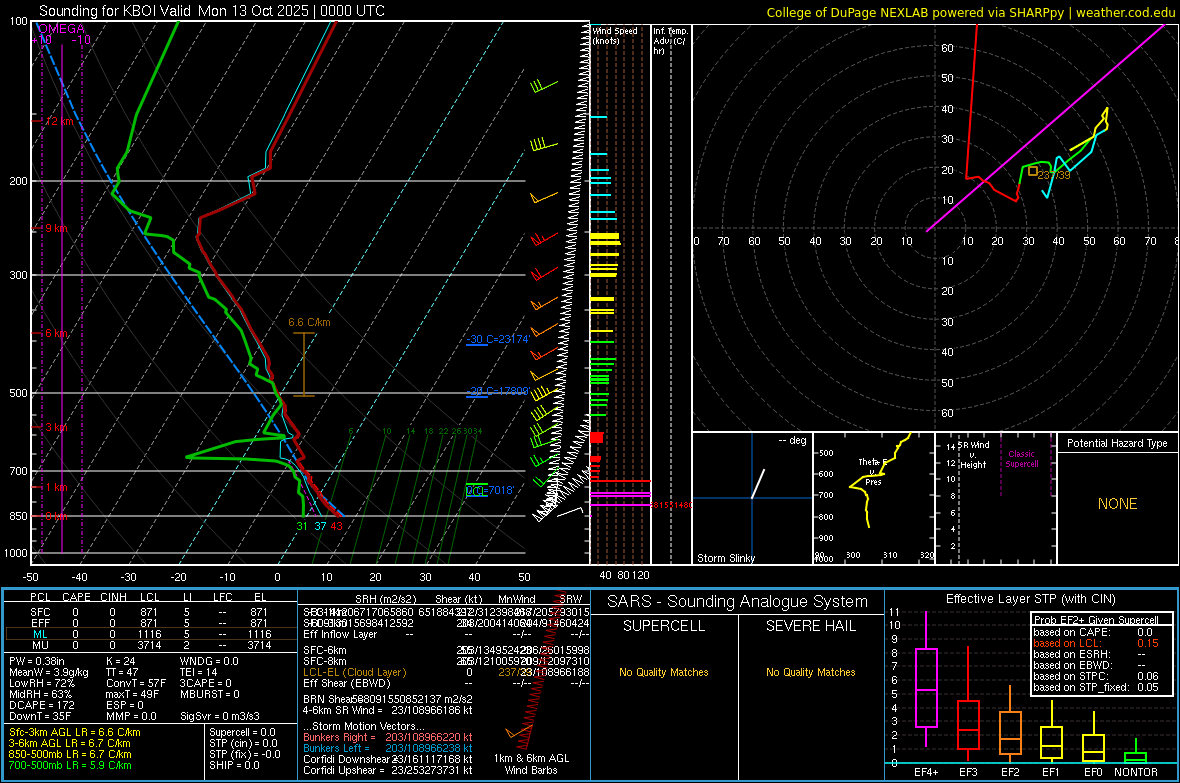Click the LCL=7018' level label
This screenshot has width=1180, height=783.
490,490
